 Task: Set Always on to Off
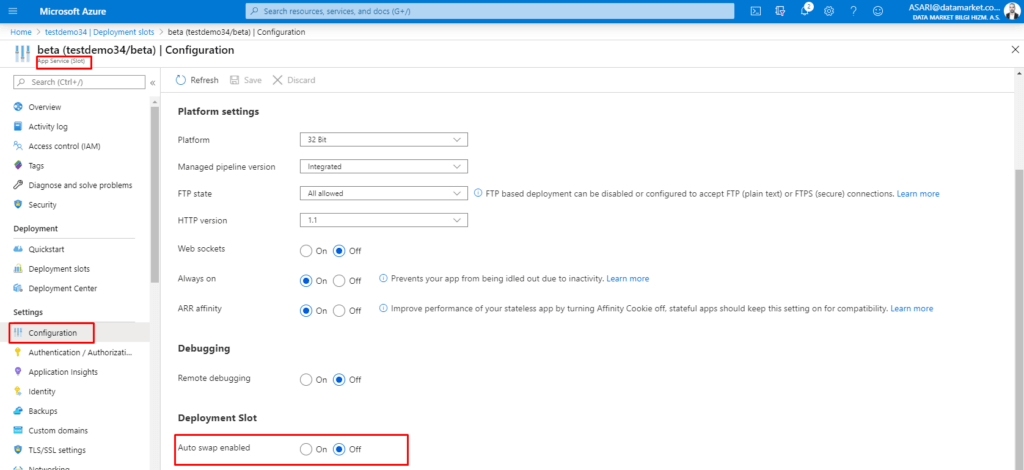340,280
